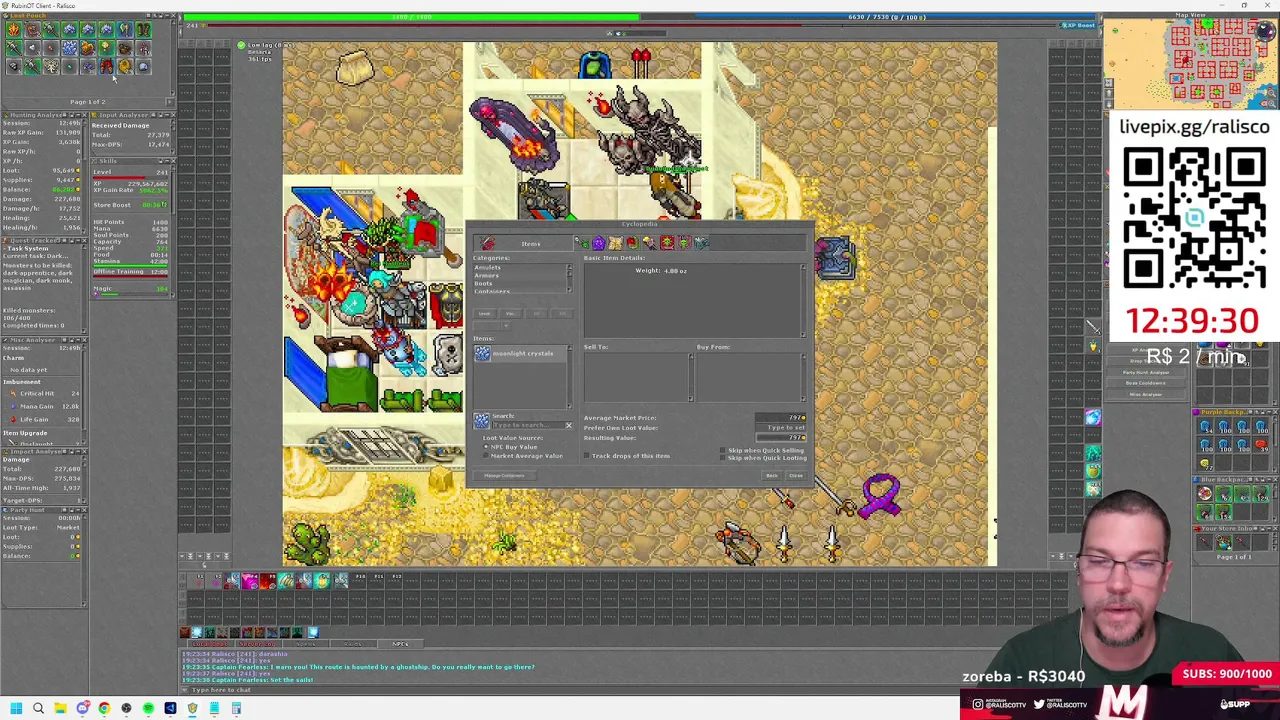Open the Boss Cooldowns button
The width and height of the screenshot is (1280, 720).
coord(1146,384)
